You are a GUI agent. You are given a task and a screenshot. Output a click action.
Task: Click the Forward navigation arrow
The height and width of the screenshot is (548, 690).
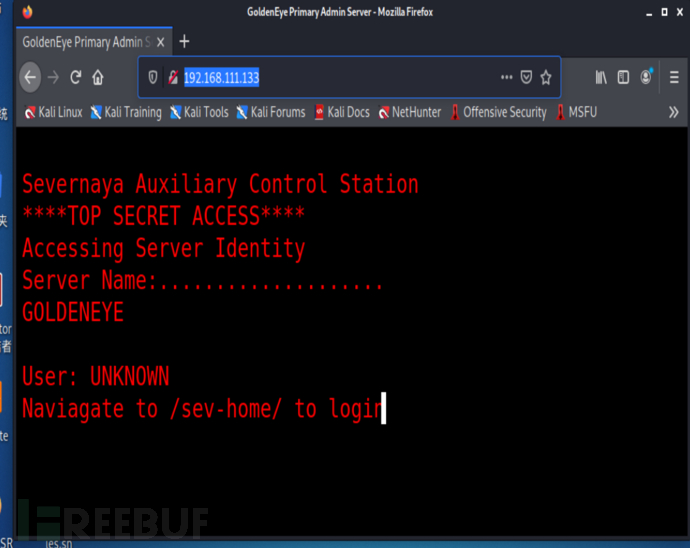pos(53,77)
